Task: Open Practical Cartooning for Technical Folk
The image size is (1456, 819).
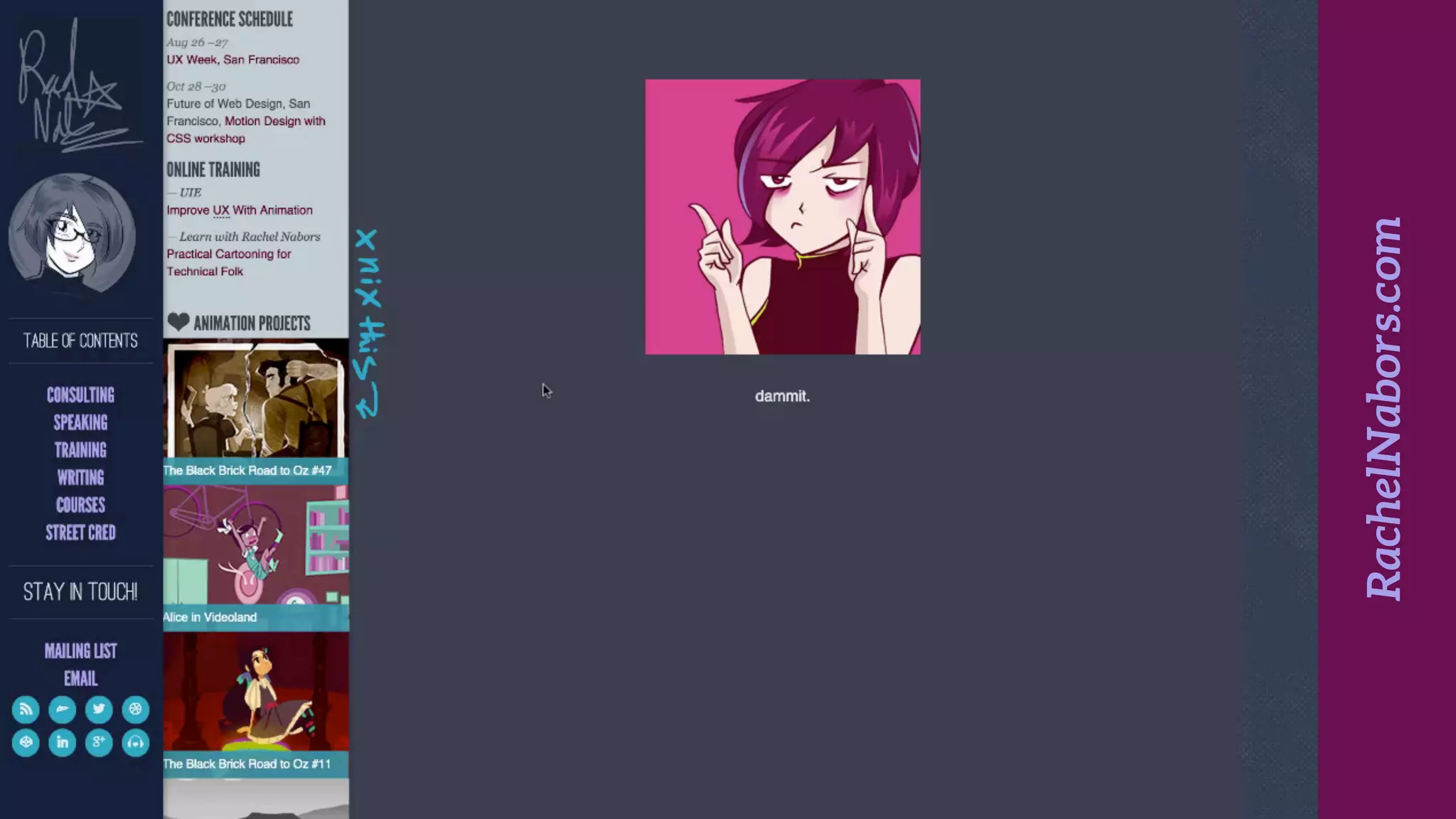Action: (228, 262)
